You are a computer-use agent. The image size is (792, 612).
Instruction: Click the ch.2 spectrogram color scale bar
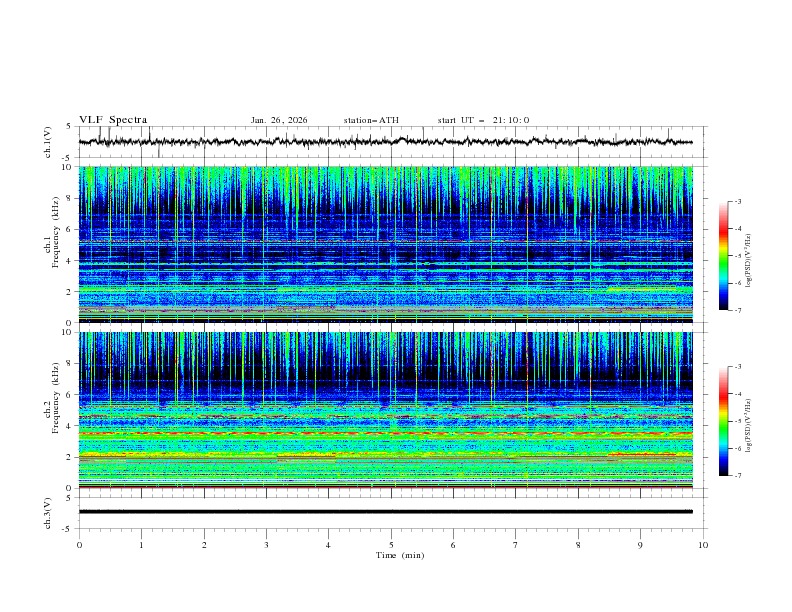pos(724,421)
